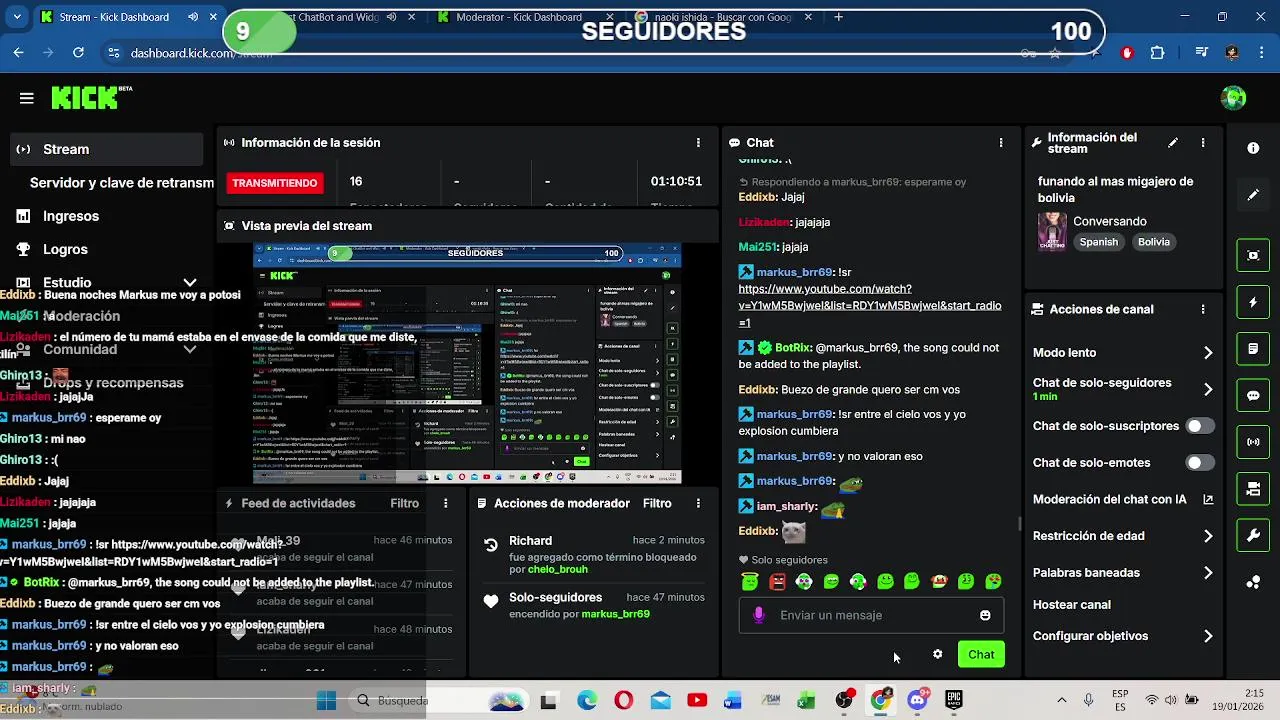
Task: Open the emoji picker in the chat input
Action: pyautogui.click(x=985, y=615)
